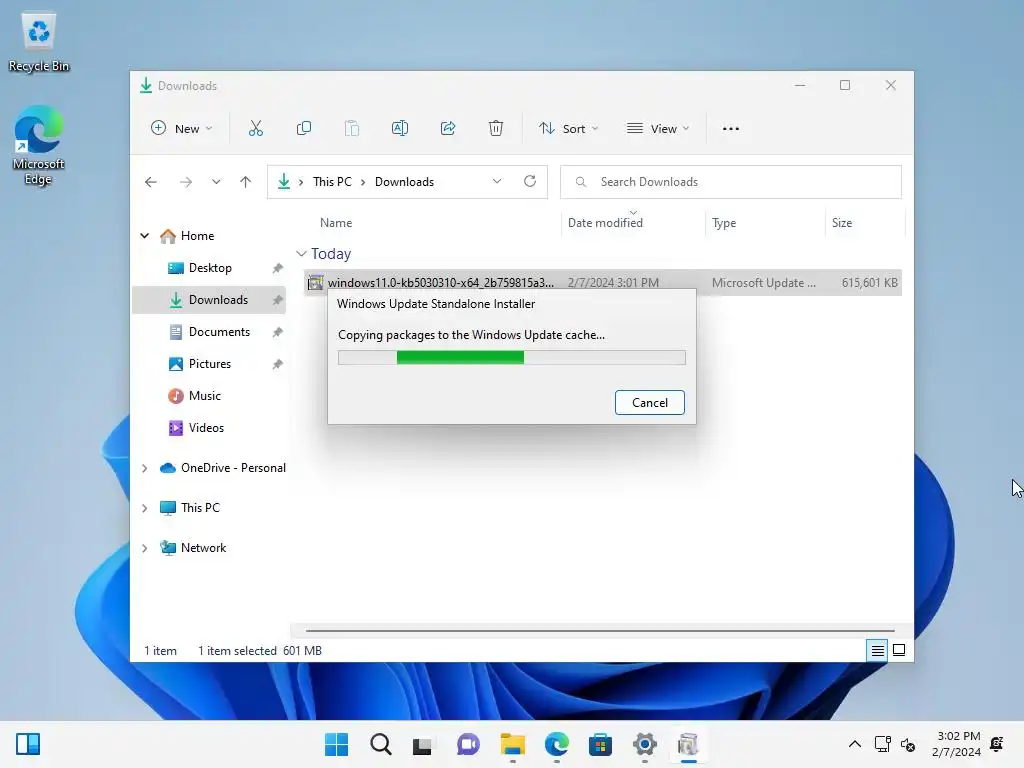Expand address bar history chevron

[497, 182]
